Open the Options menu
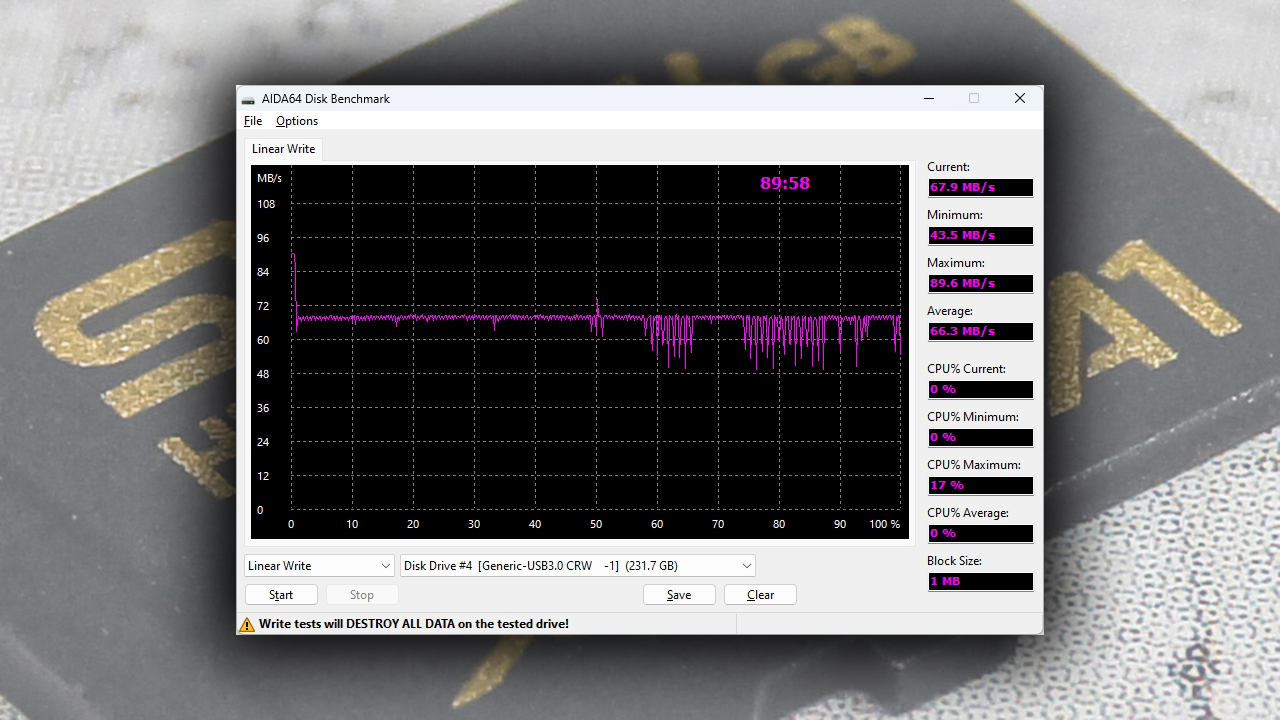The width and height of the screenshot is (1280, 720). (297, 121)
